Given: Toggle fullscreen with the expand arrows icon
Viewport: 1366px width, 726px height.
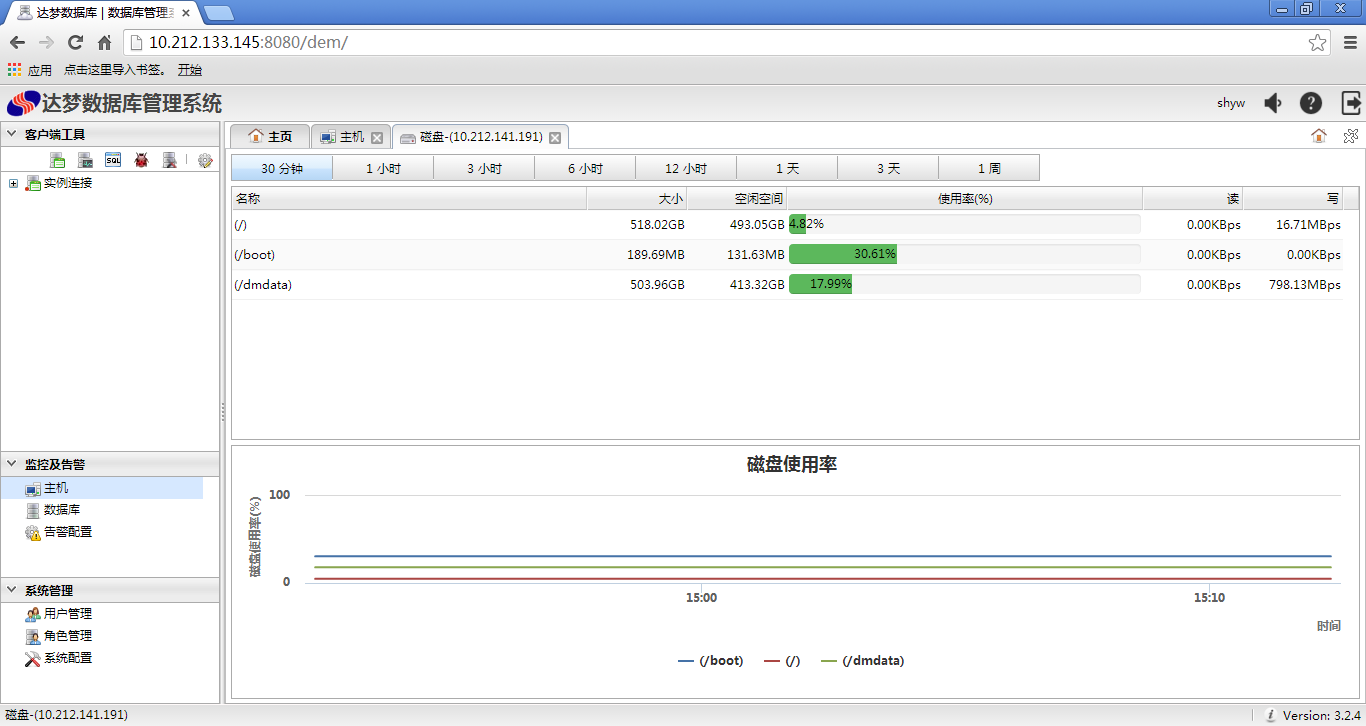Looking at the screenshot, I should (1350, 136).
